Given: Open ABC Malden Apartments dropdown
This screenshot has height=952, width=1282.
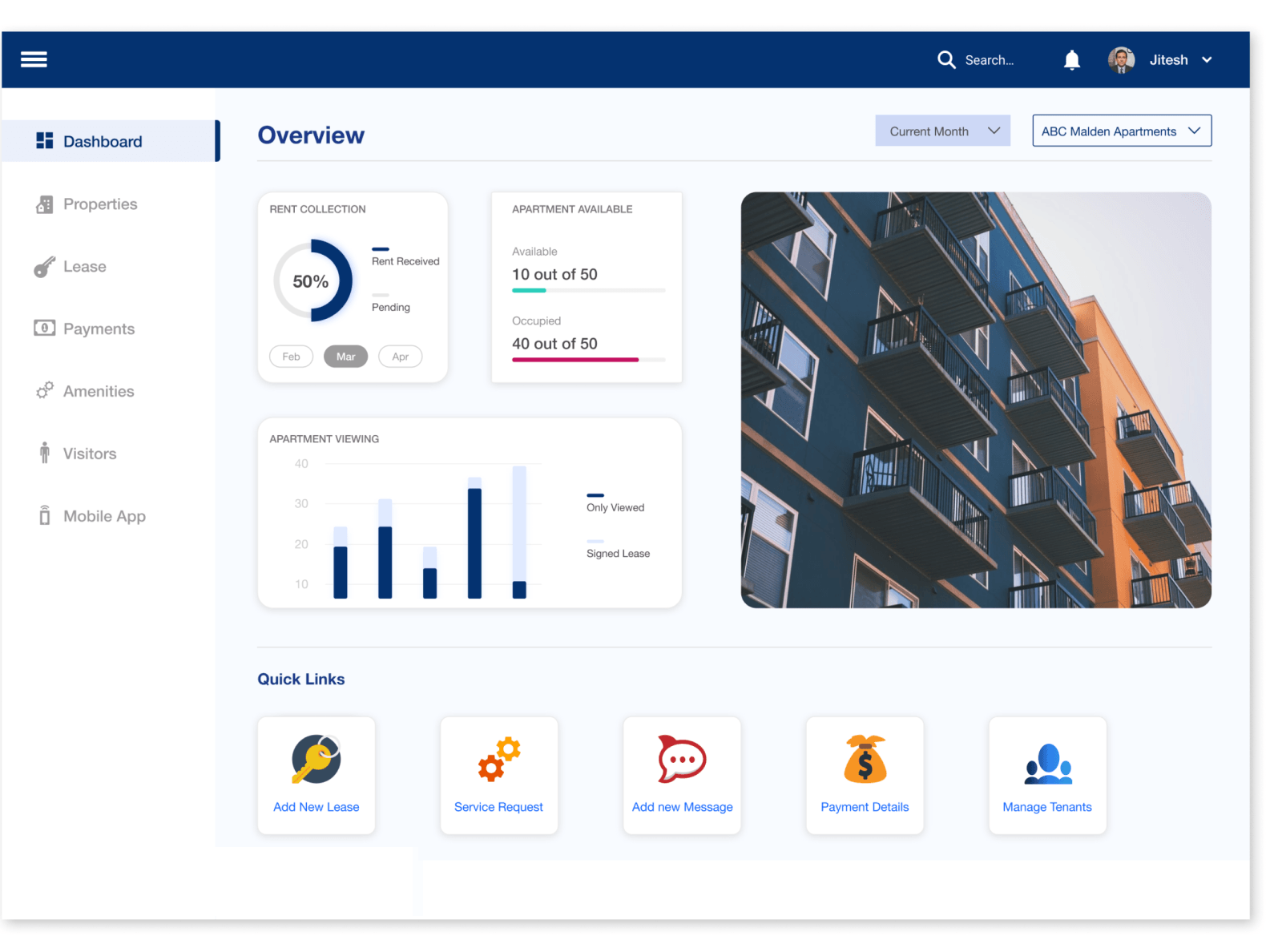Looking at the screenshot, I should [1122, 131].
